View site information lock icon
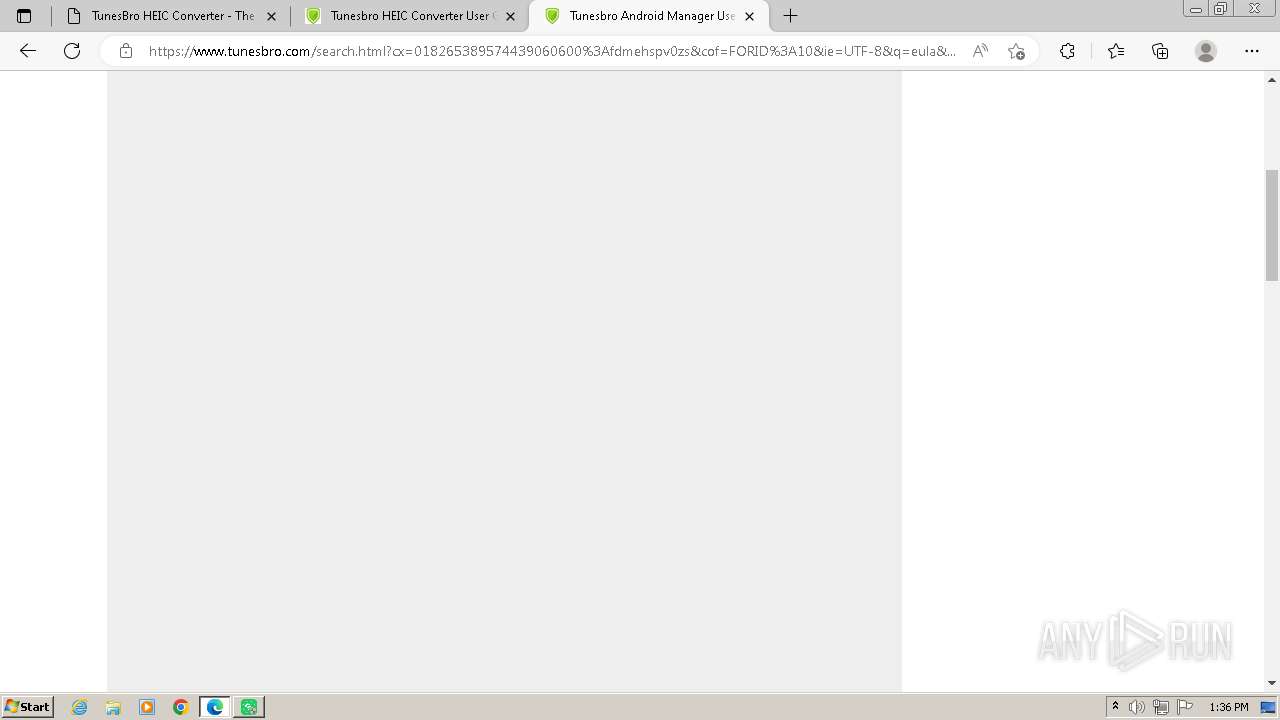Screen dimensions: 1280x720 125,51
